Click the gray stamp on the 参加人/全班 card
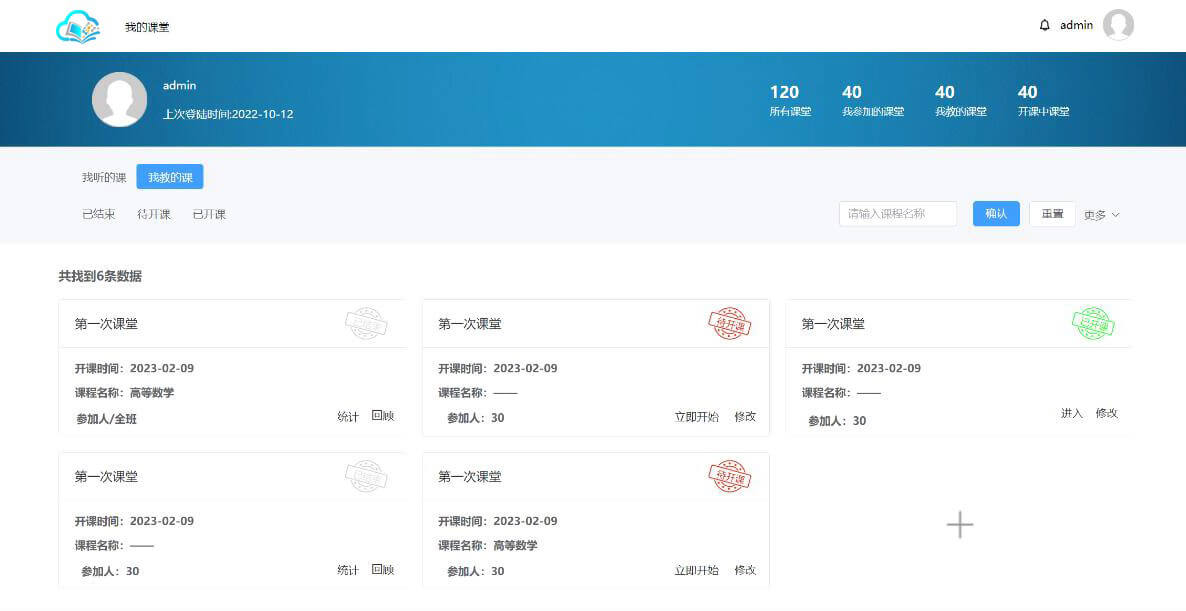The image size is (1186, 611). pos(366,323)
